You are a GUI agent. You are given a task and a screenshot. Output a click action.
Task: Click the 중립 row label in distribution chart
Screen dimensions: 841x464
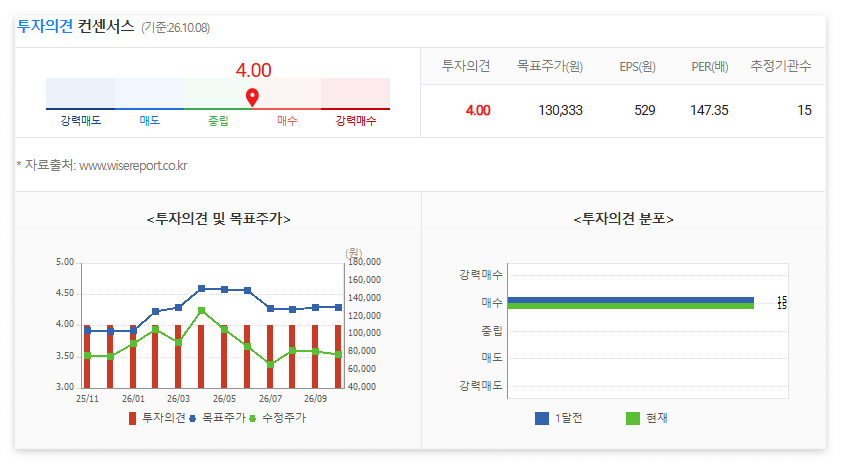[492, 330]
